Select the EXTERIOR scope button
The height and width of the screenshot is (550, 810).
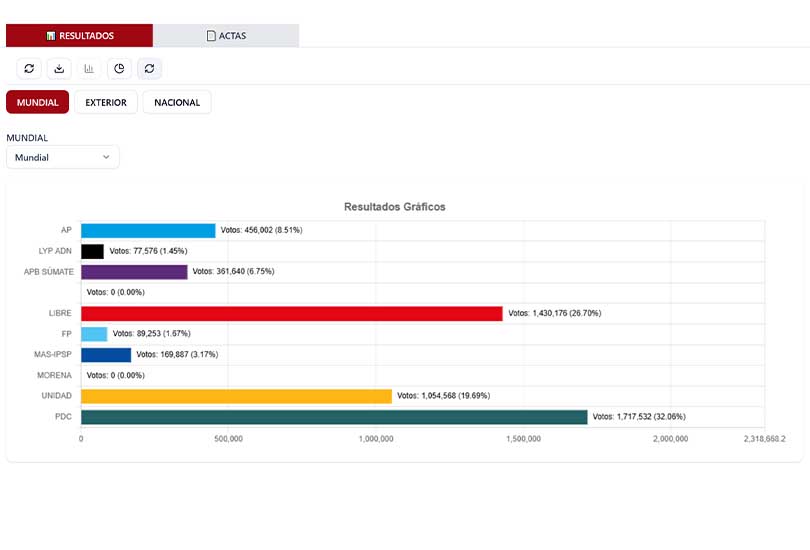coord(106,102)
